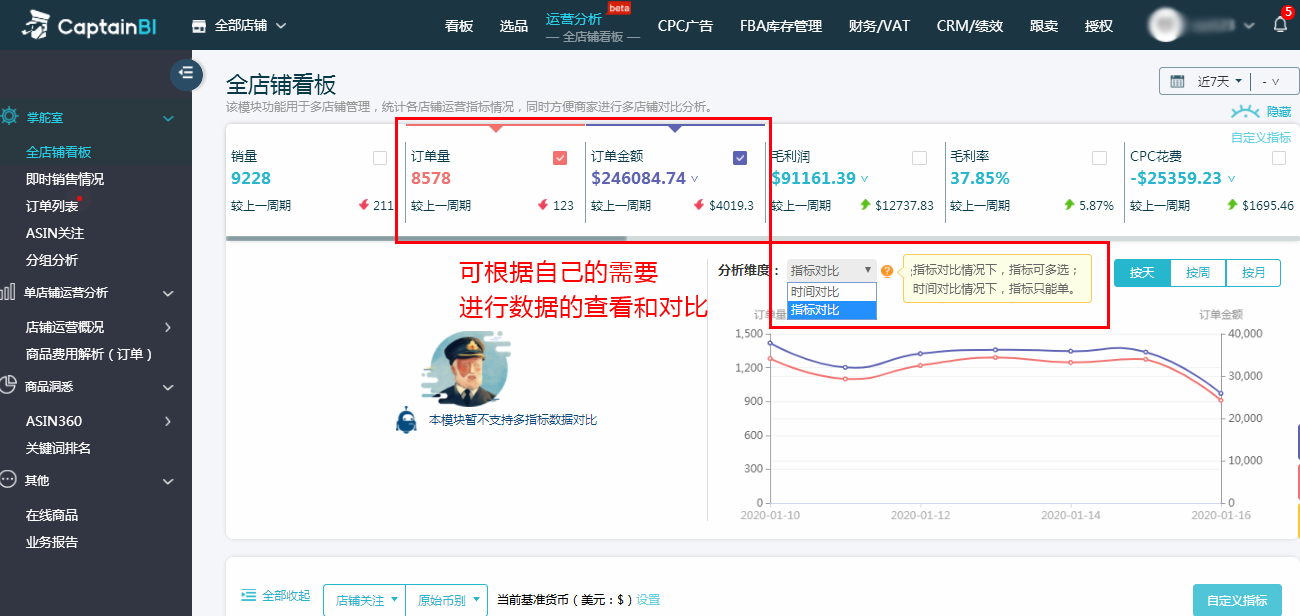Click the orange help question icon
Image resolution: width=1300 pixels, height=616 pixels.
887,271
